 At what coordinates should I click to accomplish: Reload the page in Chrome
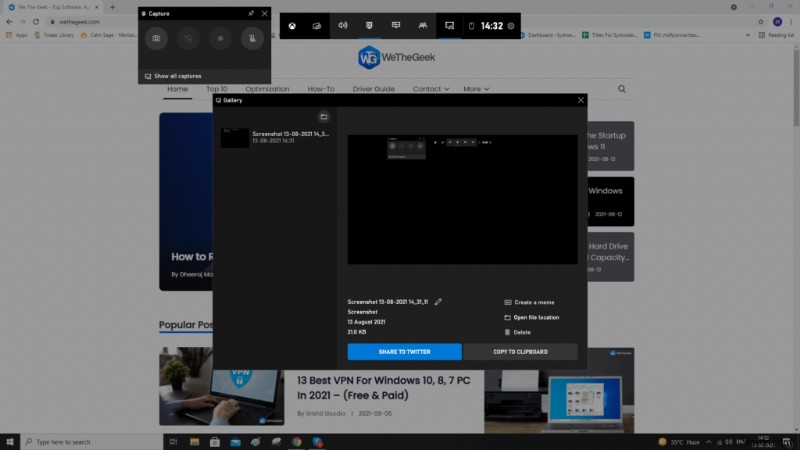(36, 22)
